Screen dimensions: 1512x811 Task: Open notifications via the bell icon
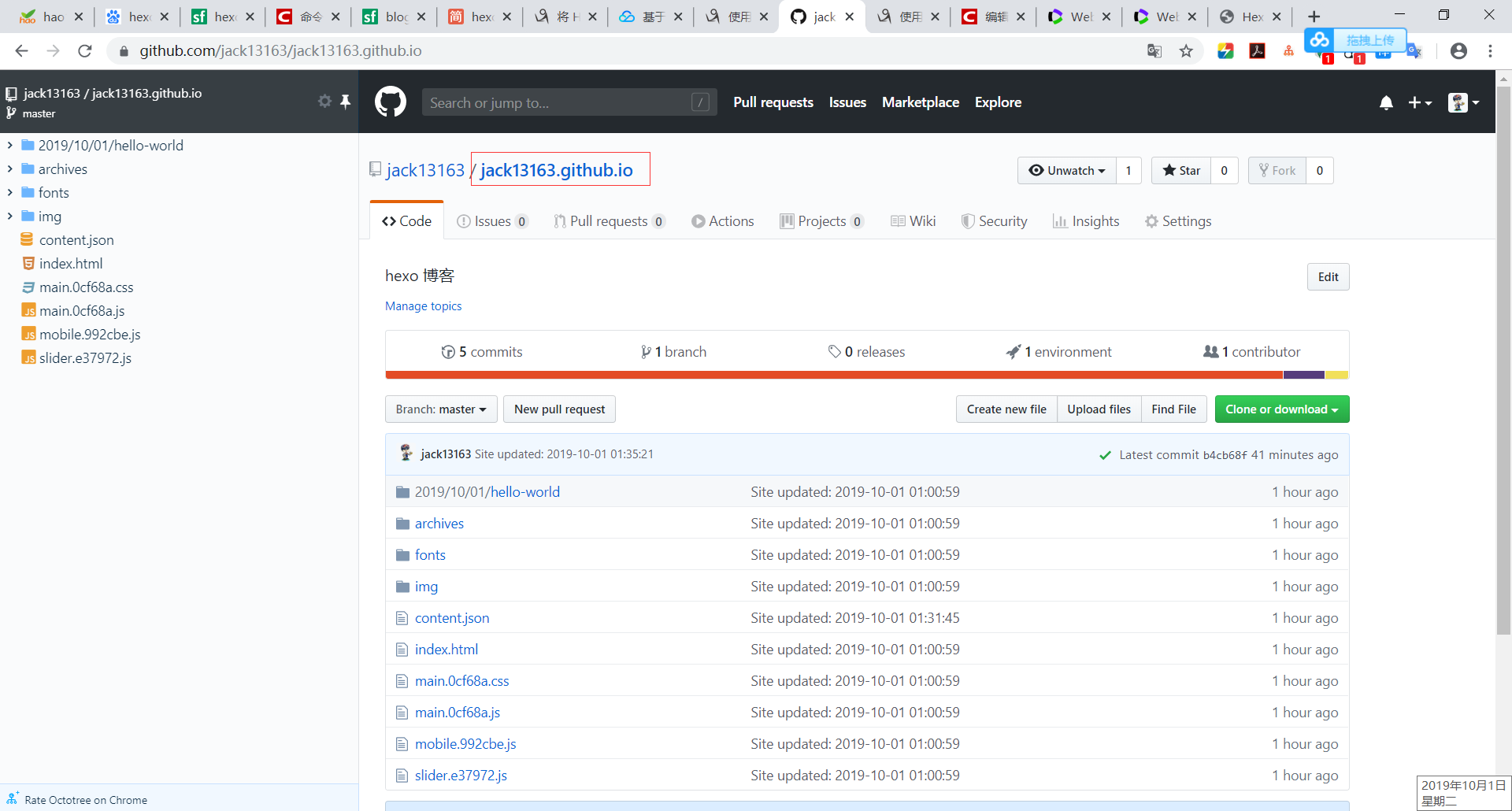[1386, 102]
